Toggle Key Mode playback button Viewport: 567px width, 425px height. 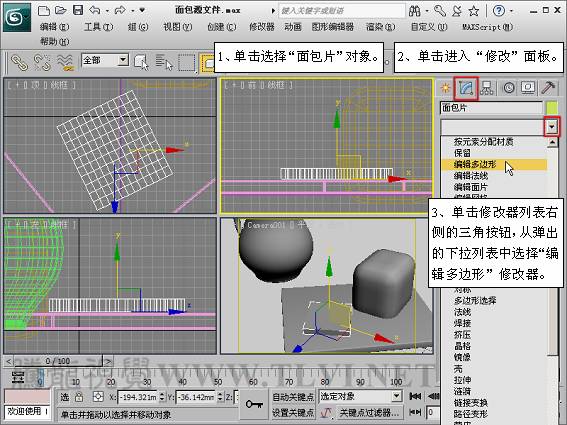[x=415, y=412]
